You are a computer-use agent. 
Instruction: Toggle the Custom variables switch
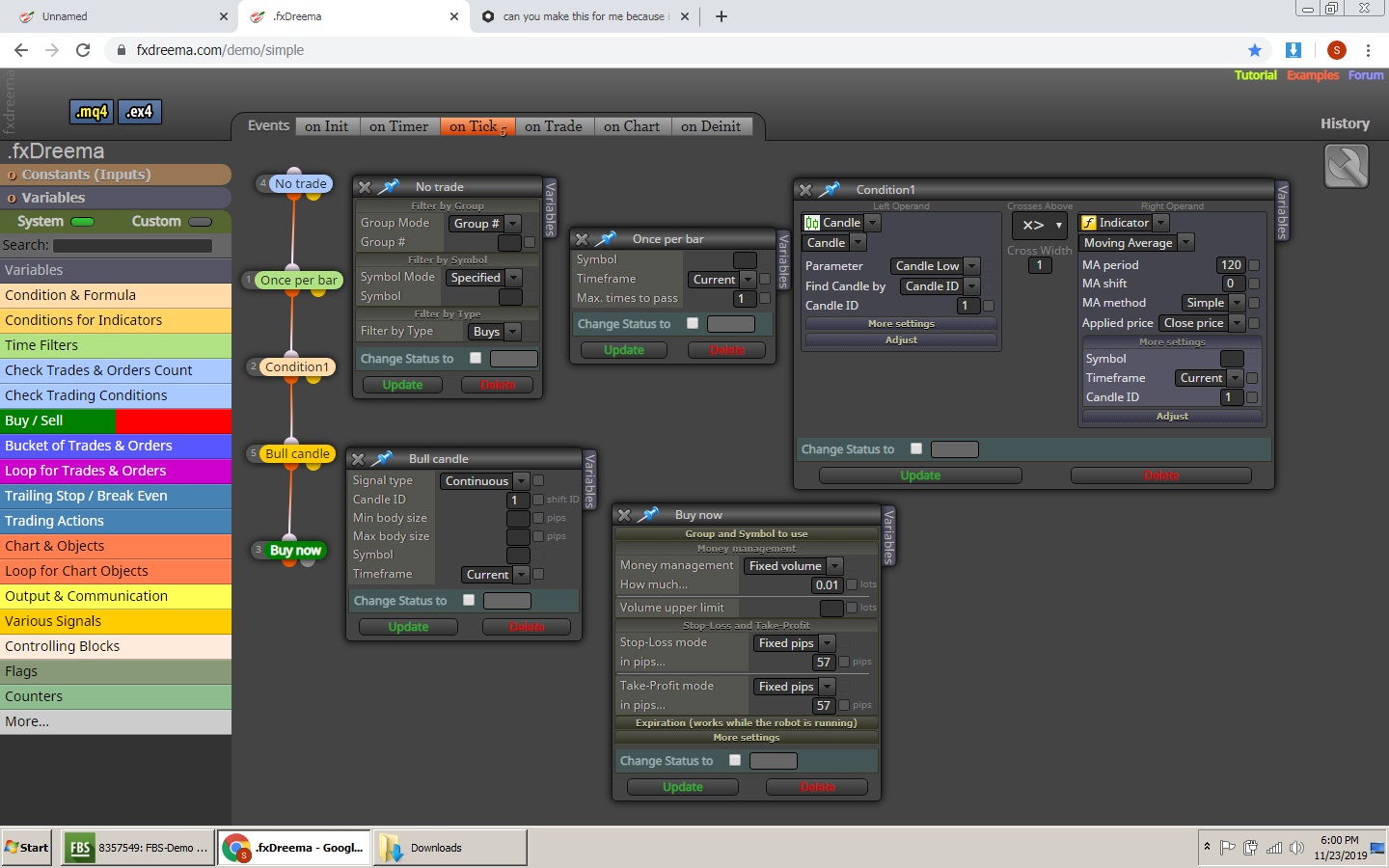tap(201, 222)
